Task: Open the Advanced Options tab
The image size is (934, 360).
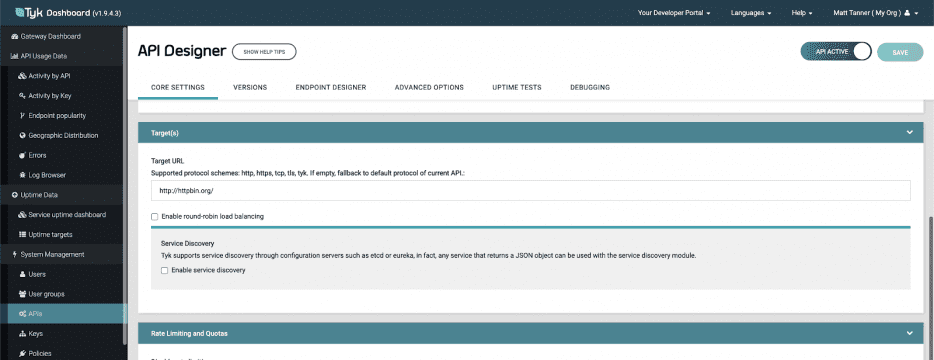Action: point(429,87)
